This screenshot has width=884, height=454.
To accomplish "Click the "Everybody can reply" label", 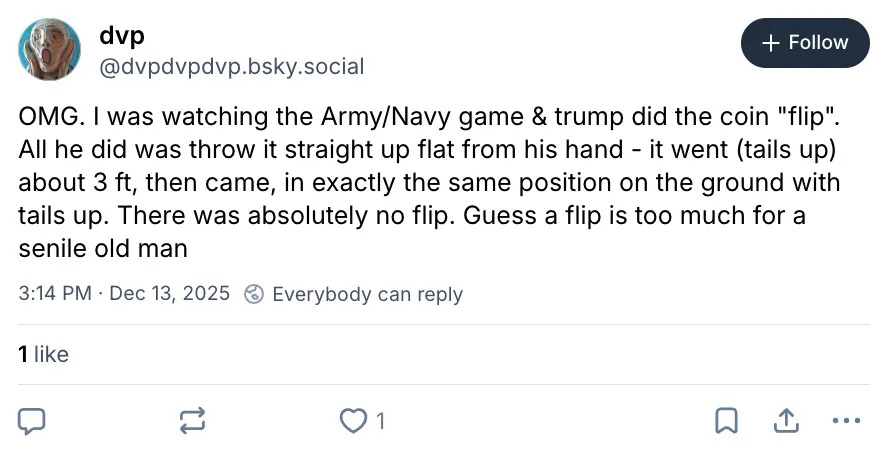I will coord(367,294).
